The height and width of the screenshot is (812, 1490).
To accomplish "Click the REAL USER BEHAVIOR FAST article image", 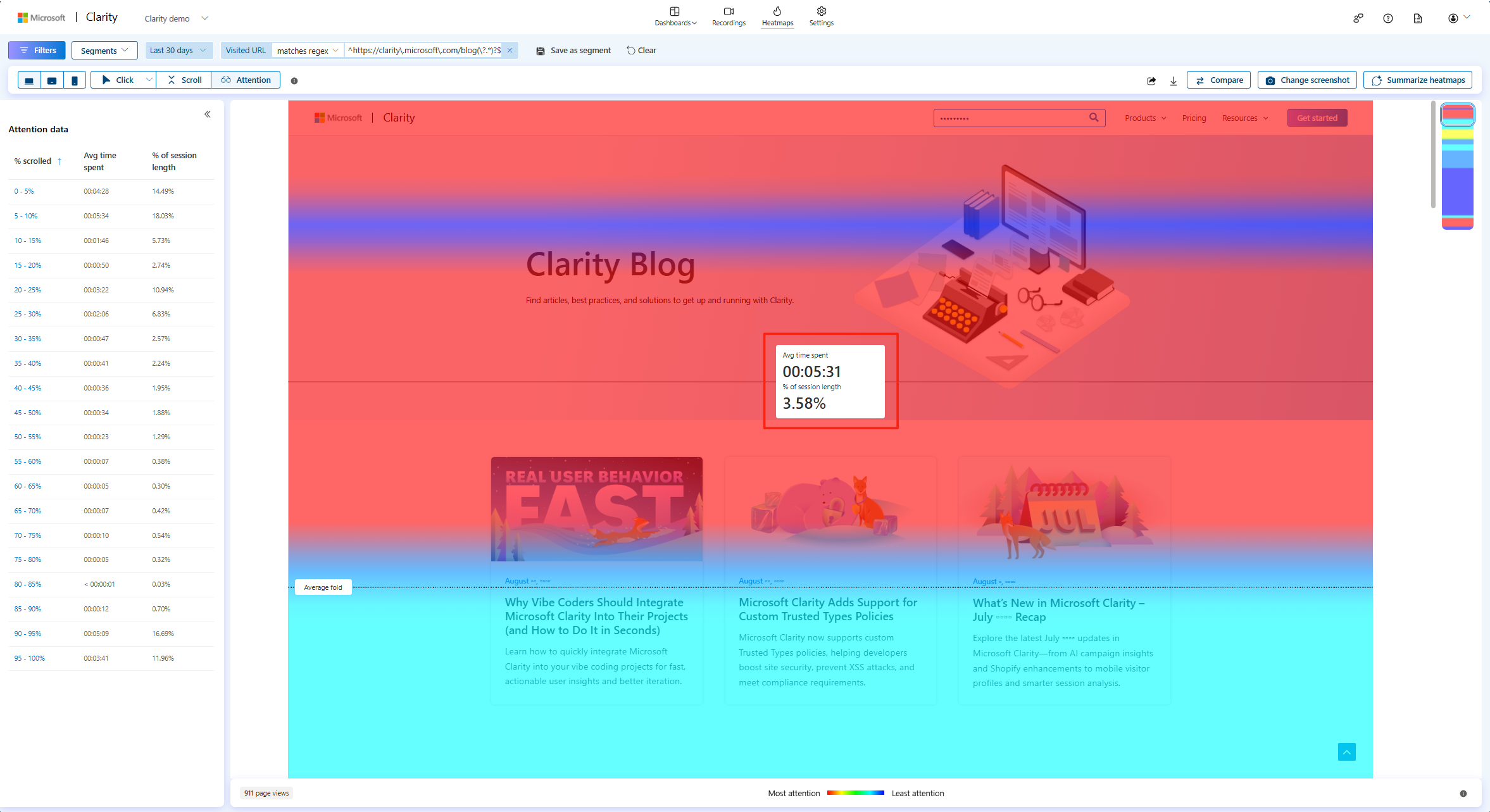I will [x=597, y=509].
